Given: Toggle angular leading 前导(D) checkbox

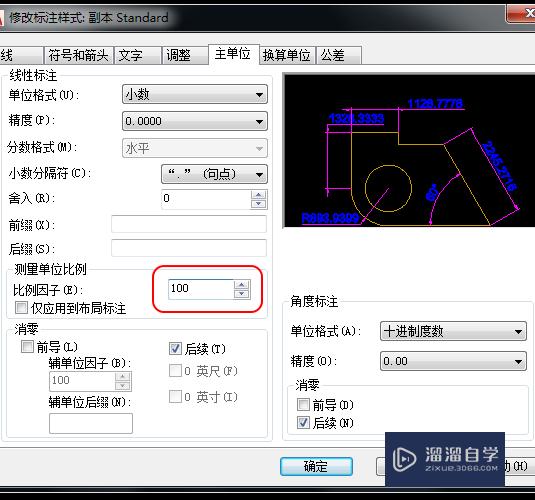Looking at the screenshot, I should (x=303, y=404).
